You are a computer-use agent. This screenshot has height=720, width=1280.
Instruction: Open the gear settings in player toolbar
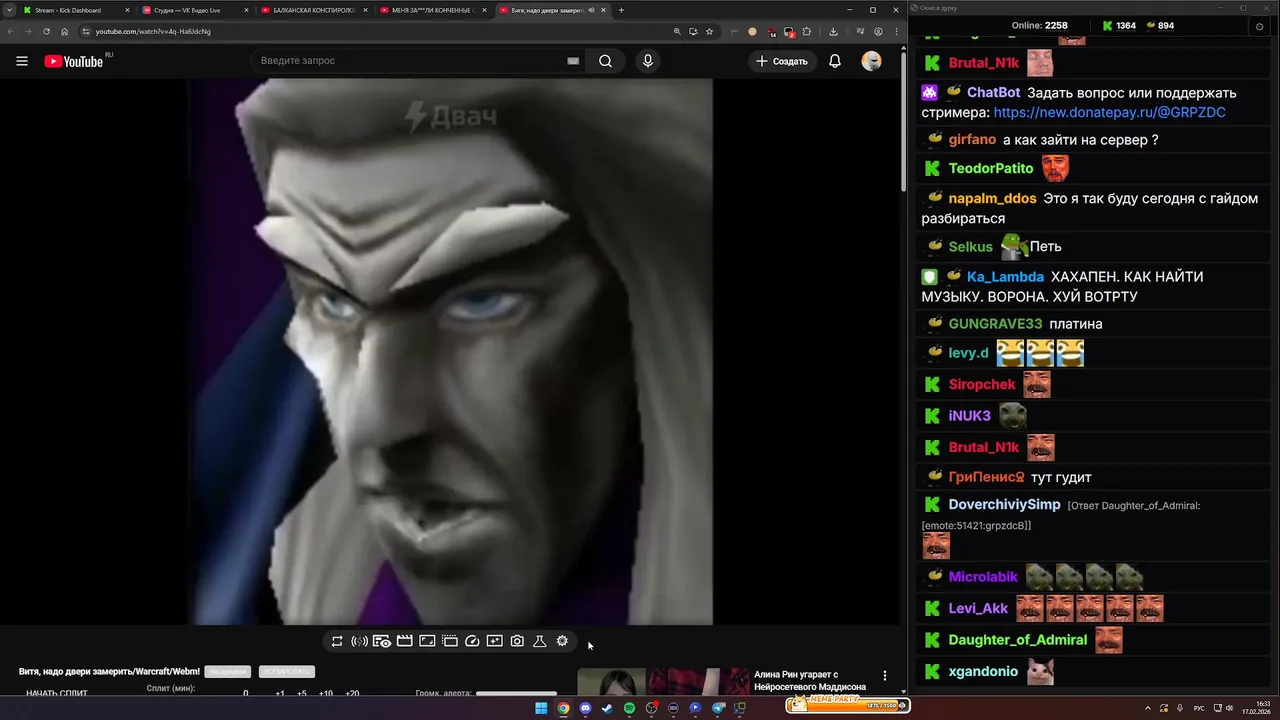coord(562,641)
